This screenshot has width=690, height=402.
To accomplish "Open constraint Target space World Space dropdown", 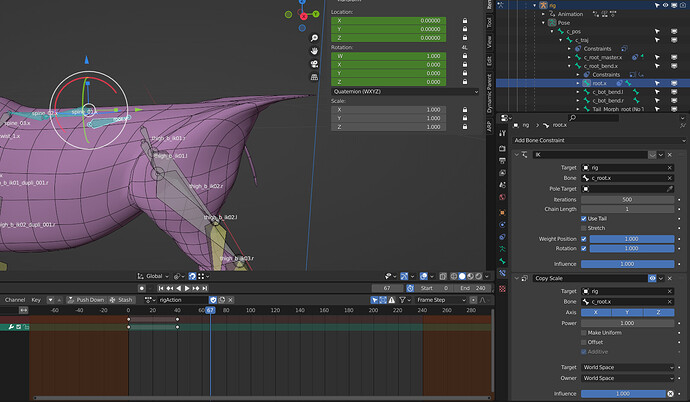I will point(628,367).
